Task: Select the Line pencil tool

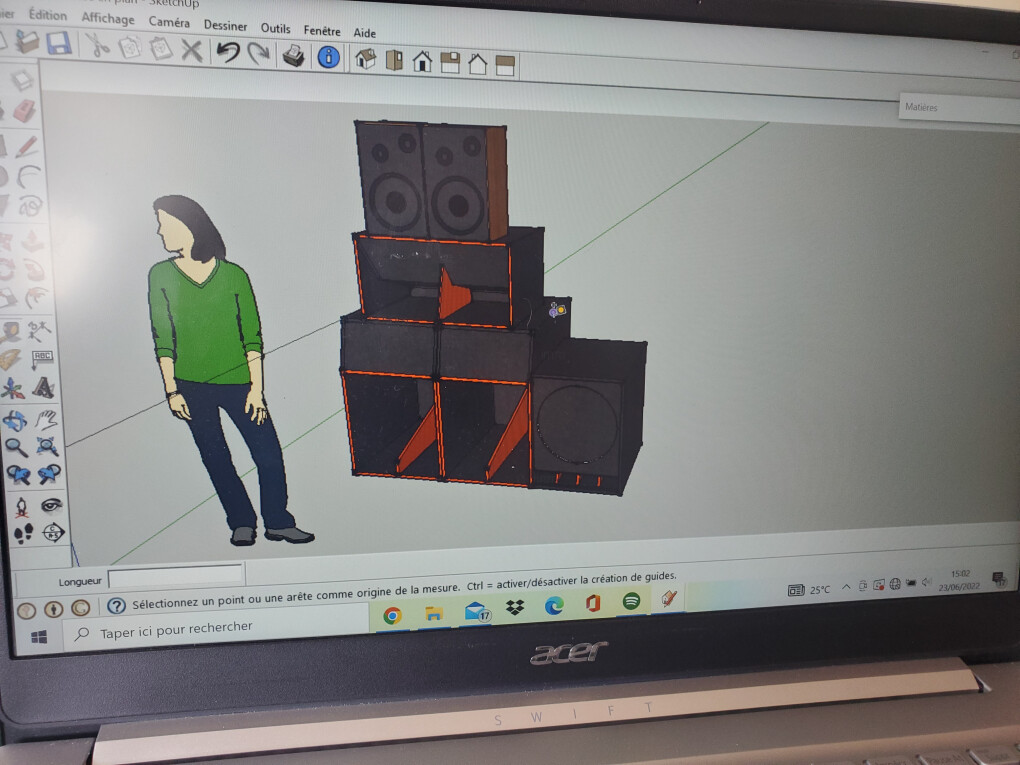Action: point(27,146)
